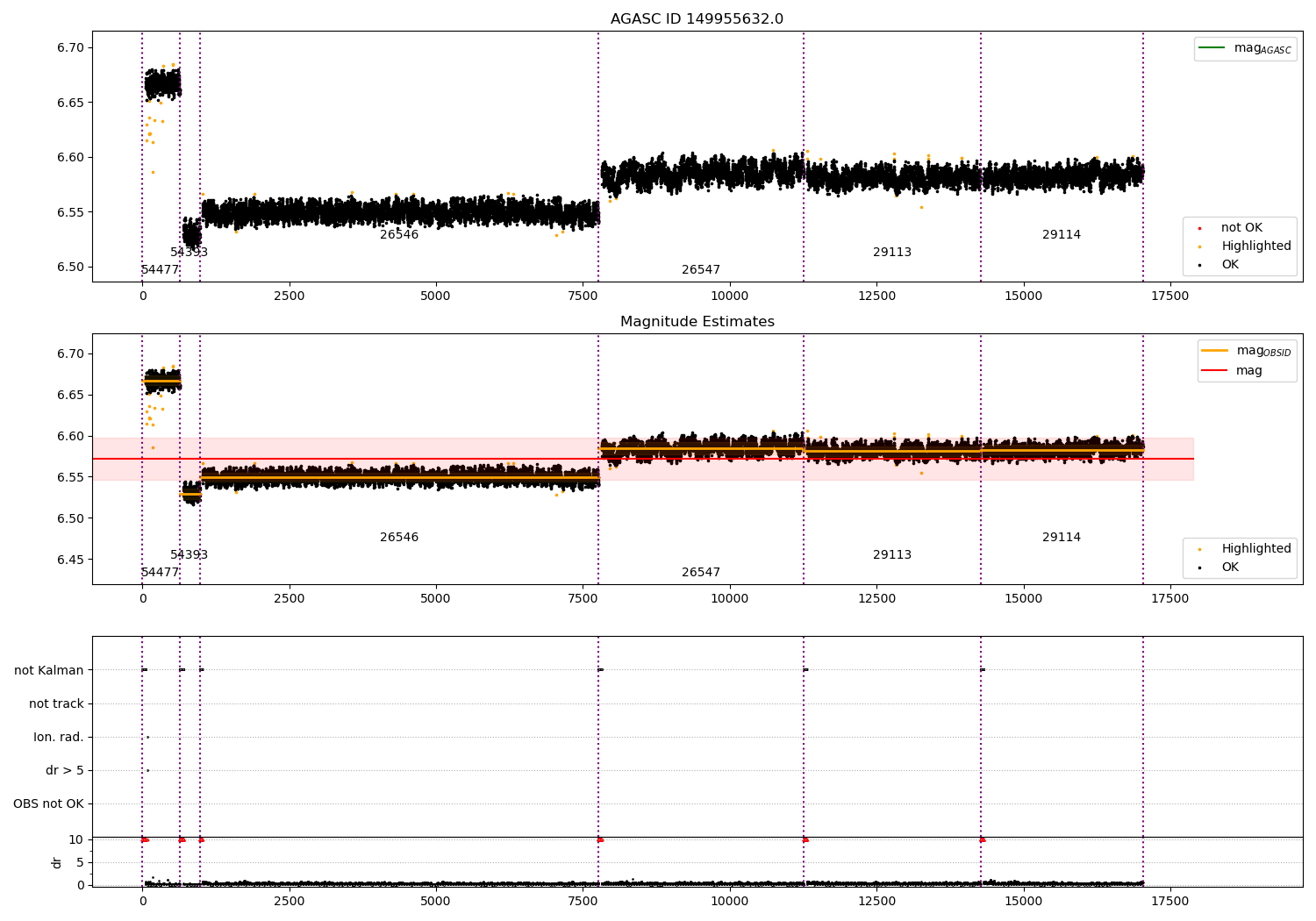Click the 7500 x-tick under the top plot
Viewport: 1316px width, 921px height.
point(583,296)
